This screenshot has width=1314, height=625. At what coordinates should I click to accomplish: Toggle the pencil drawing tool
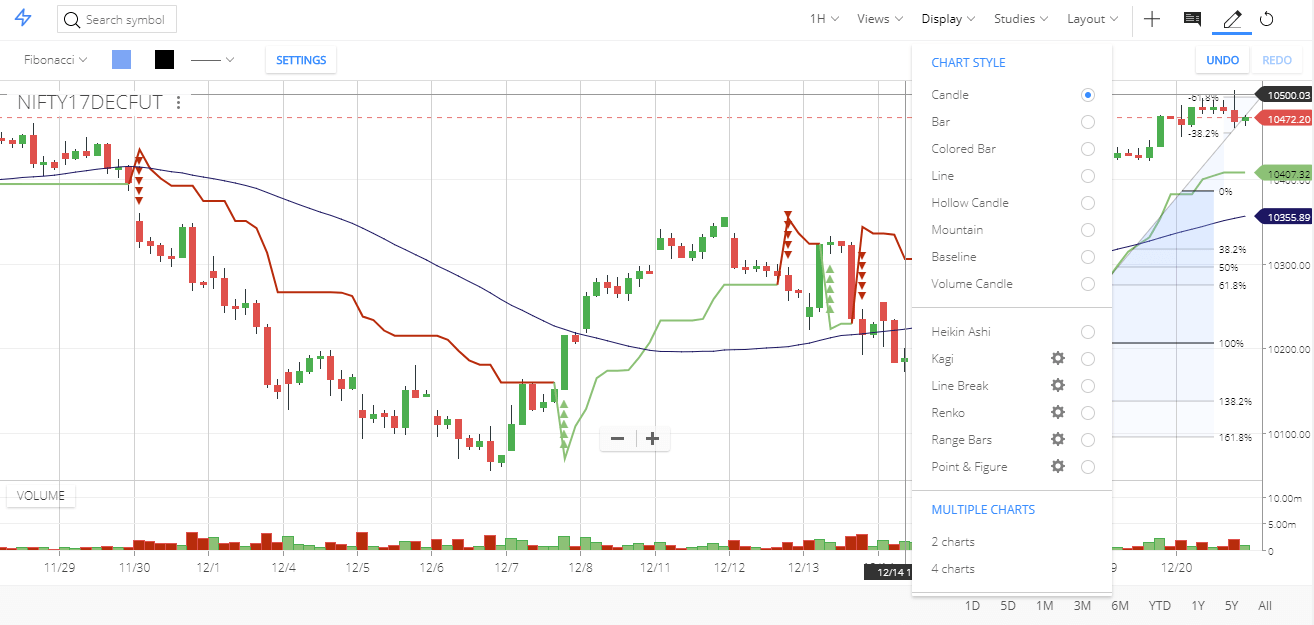[x=1232, y=19]
